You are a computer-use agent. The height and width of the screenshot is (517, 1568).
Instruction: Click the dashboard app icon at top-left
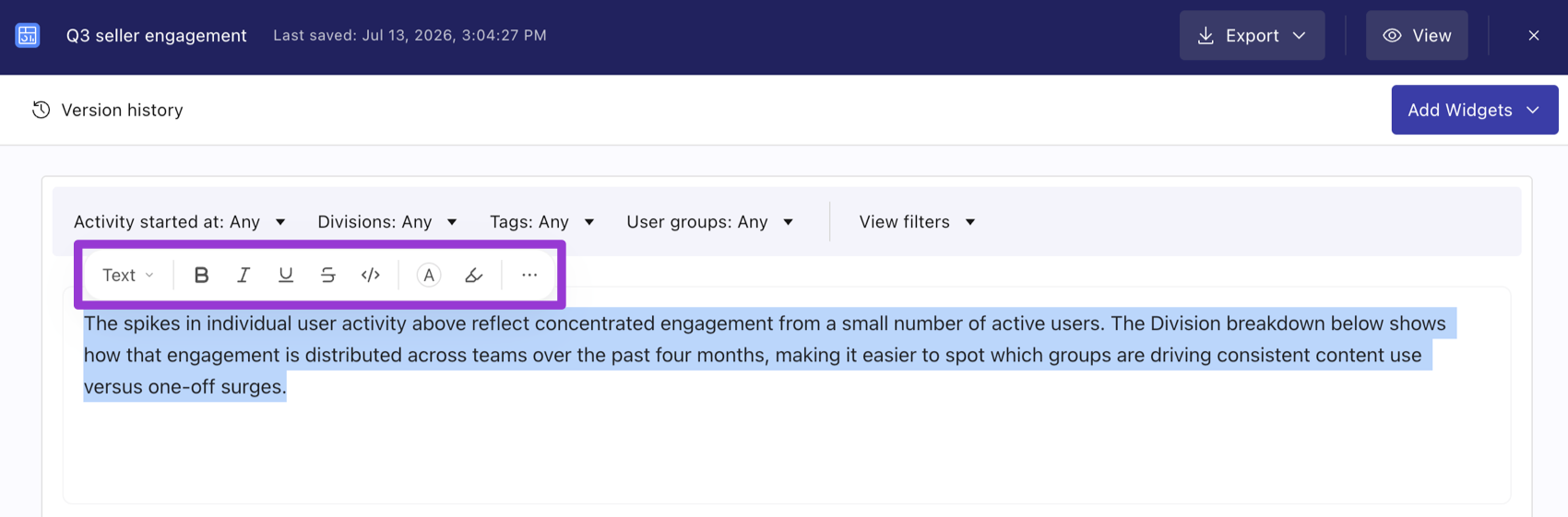28,35
